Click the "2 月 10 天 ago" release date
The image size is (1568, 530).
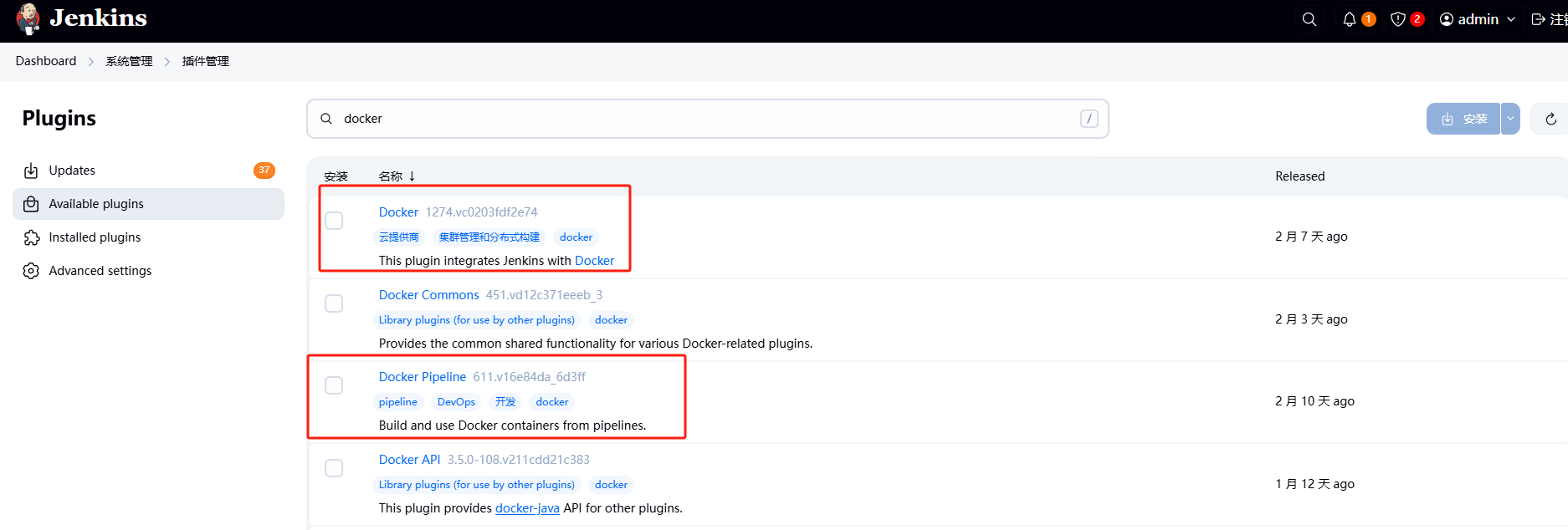[1314, 401]
